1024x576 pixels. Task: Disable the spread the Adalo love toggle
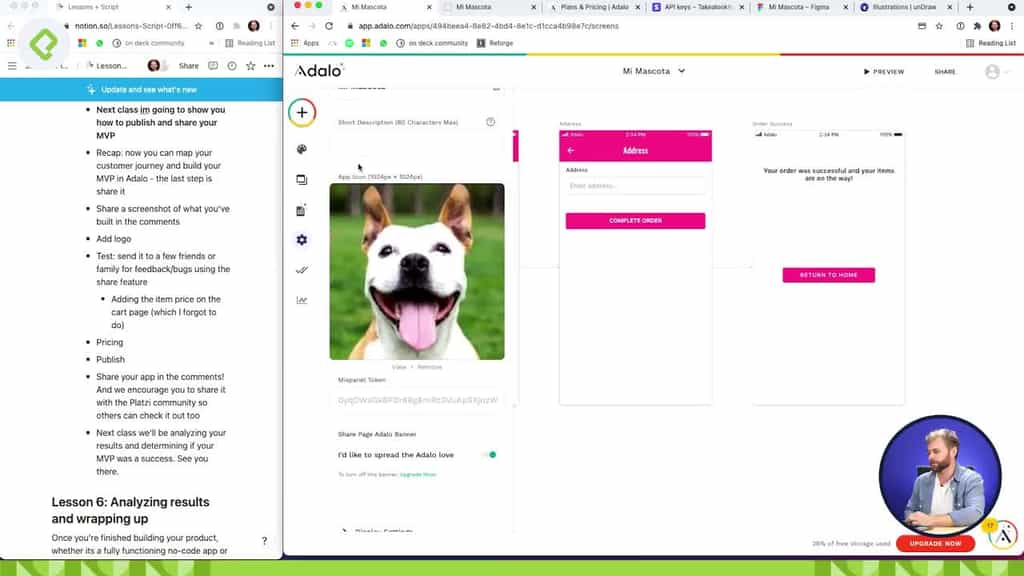(x=489, y=454)
